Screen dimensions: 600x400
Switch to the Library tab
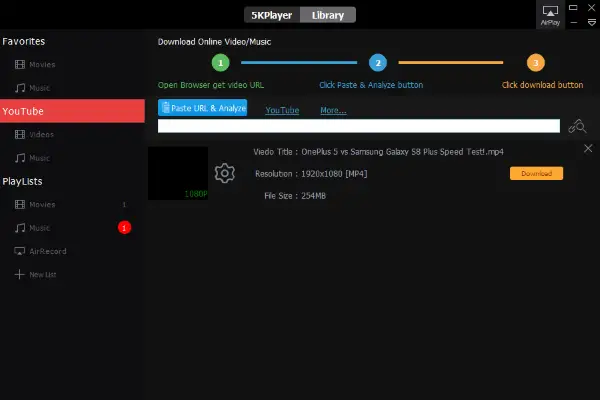(328, 15)
